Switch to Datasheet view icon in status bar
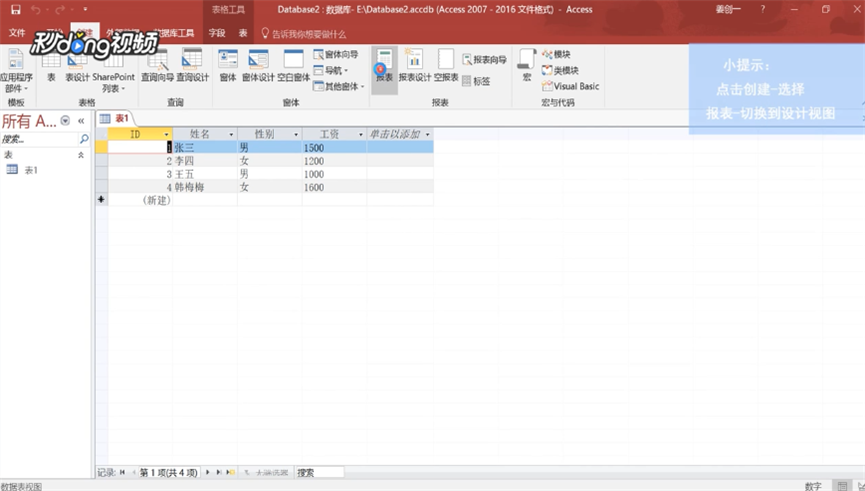The image size is (865, 491). point(842,485)
